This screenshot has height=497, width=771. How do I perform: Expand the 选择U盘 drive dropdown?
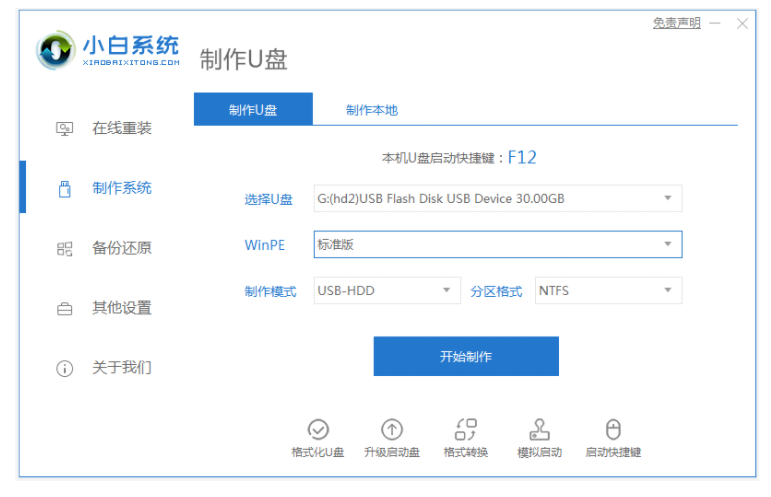498,198
